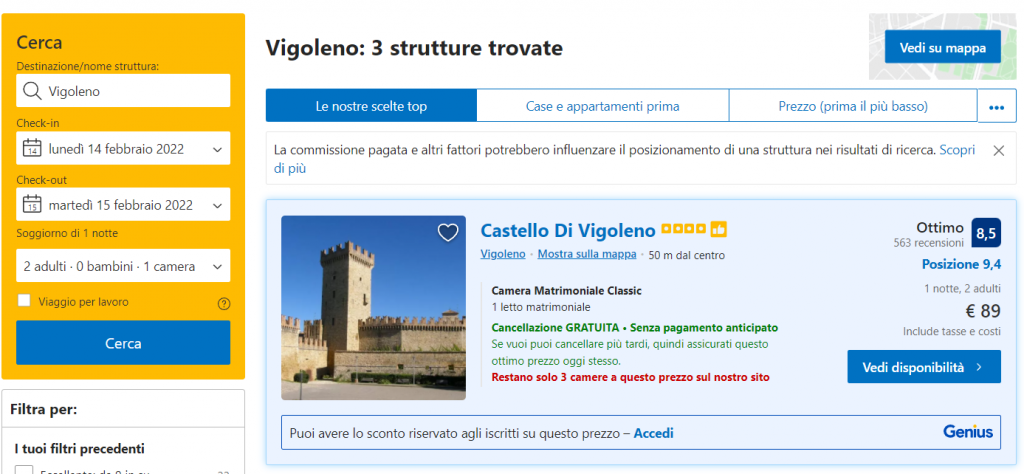
Task: Enable the Viaggio per lavoro checkbox
Action: pyautogui.click(x=24, y=301)
